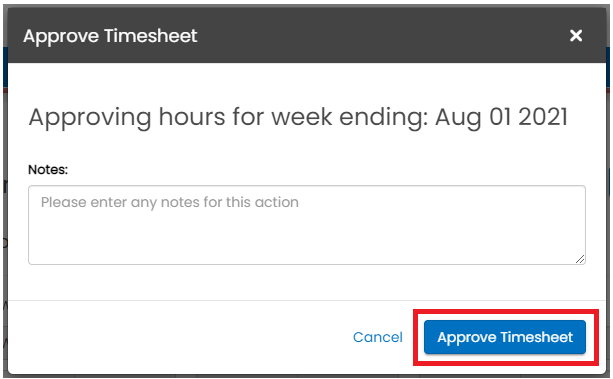Click the dark dialog header bar
Image resolution: width=613 pixels, height=379 pixels.
coord(307,36)
